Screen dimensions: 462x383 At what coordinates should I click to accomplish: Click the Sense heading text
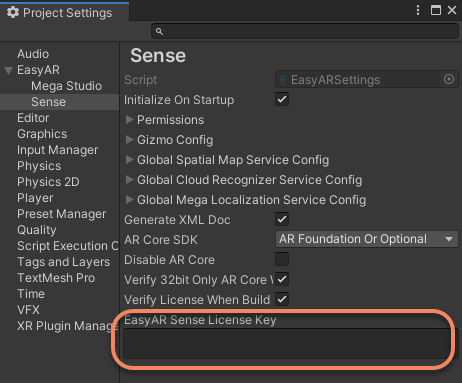[x=158, y=55]
